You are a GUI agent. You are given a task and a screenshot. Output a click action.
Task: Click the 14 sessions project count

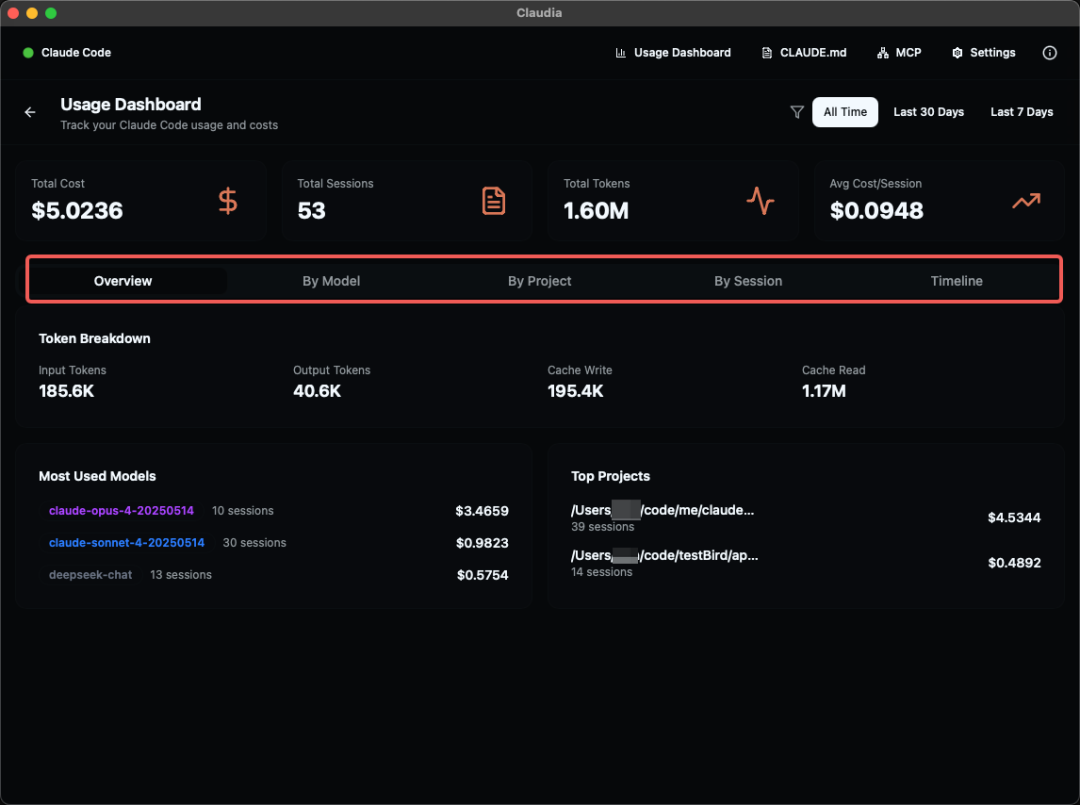coord(601,572)
